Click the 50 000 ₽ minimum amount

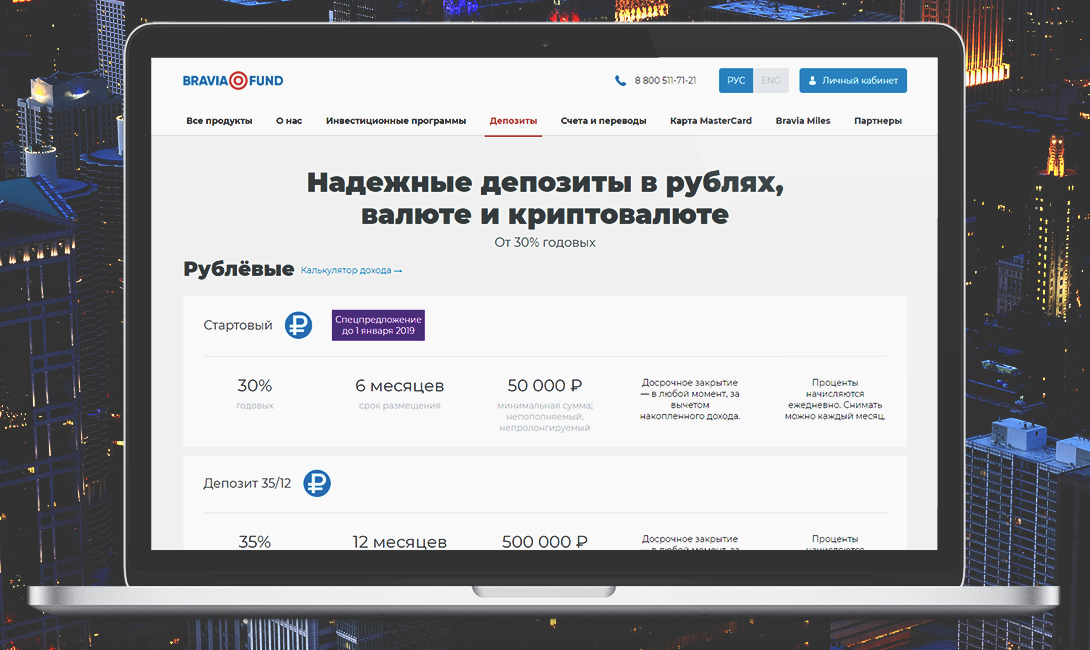[x=545, y=386]
